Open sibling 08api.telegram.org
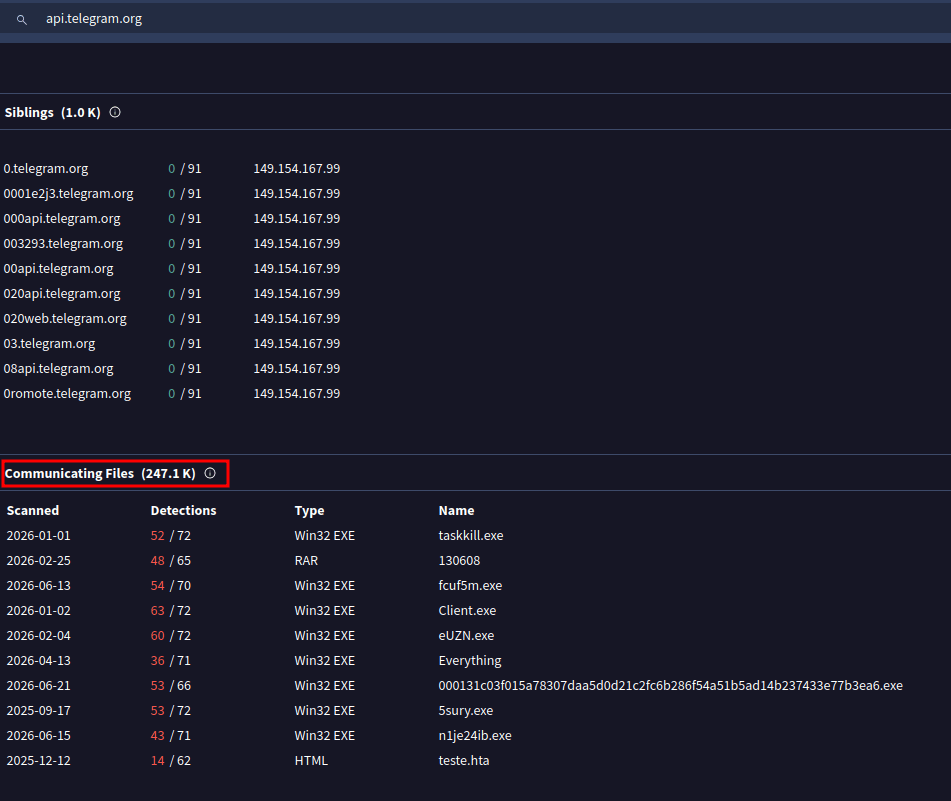The width and height of the screenshot is (951, 801). click(58, 368)
